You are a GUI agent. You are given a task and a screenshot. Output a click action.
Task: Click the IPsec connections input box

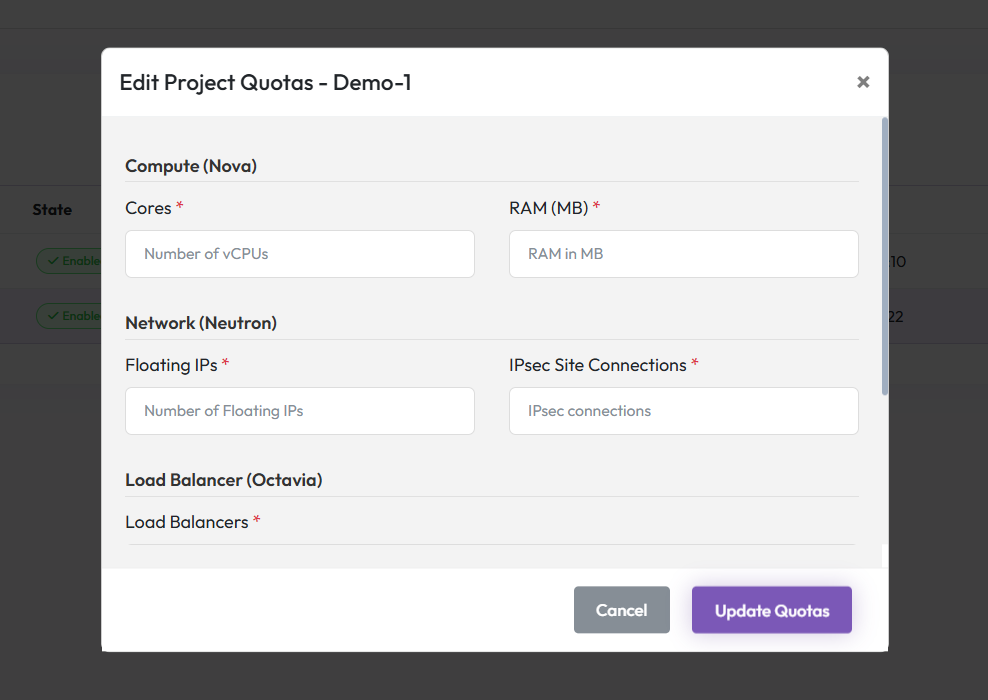[683, 411]
